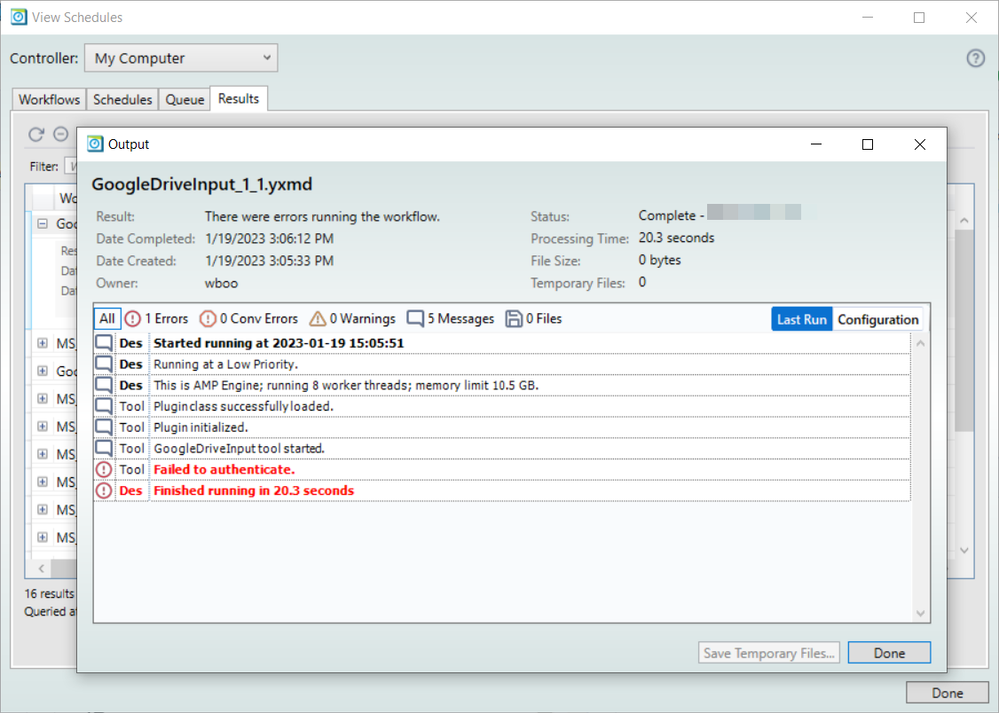Click the Filter input field
The height and width of the screenshot is (713, 999).
pos(71,166)
